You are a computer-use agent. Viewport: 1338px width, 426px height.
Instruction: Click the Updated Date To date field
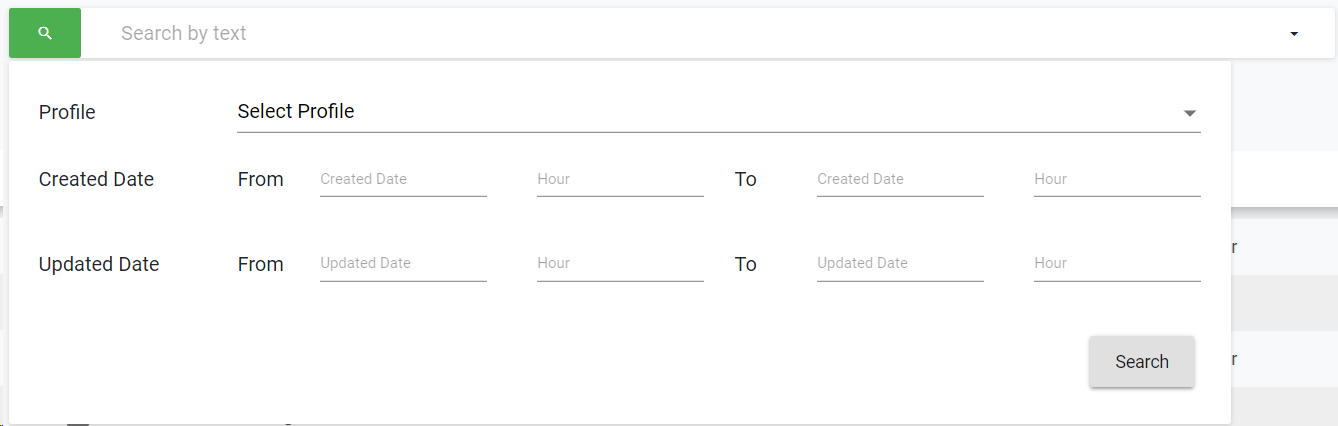click(900, 264)
